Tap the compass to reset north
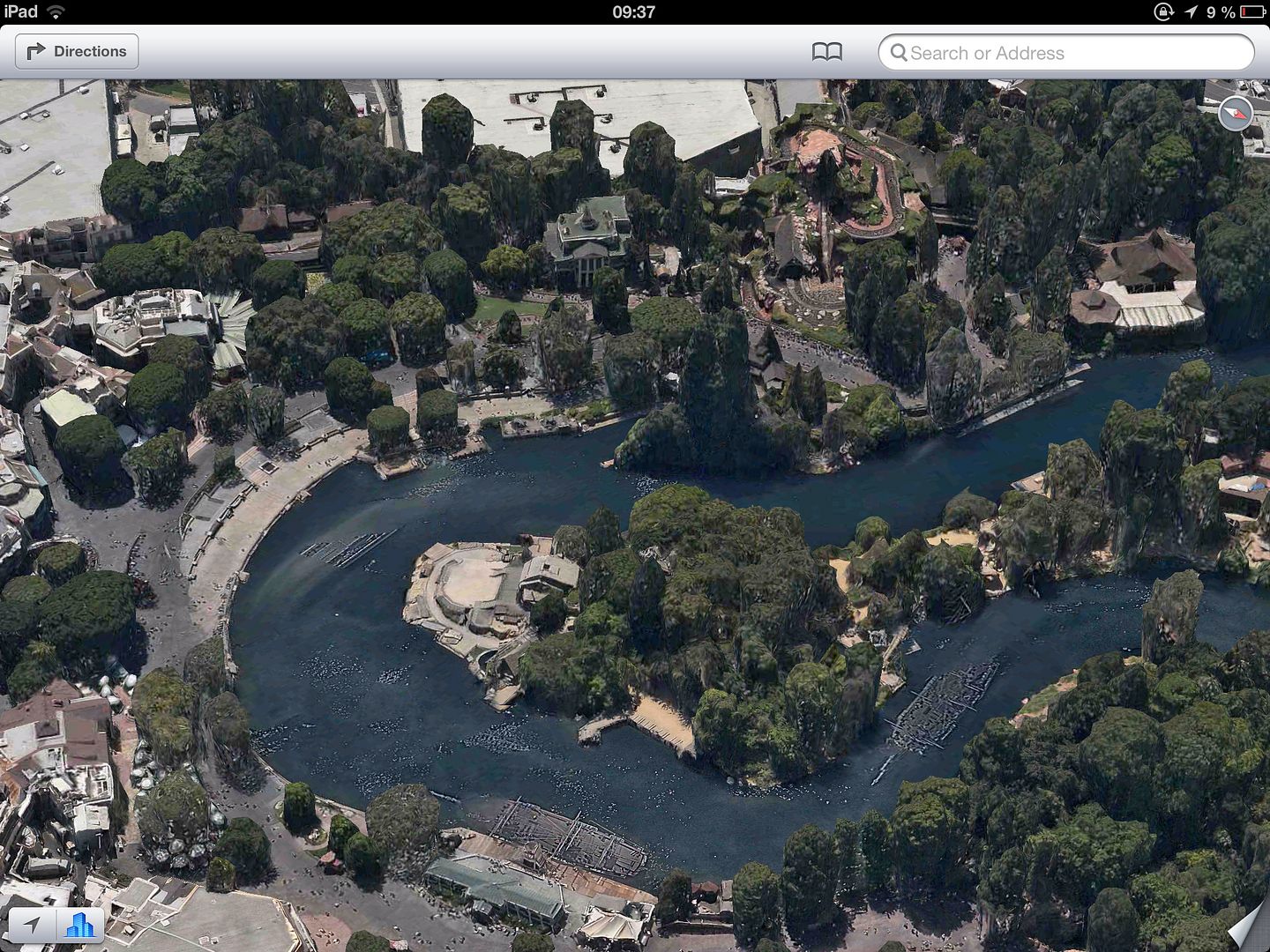The height and width of the screenshot is (952, 1270). click(x=1235, y=114)
